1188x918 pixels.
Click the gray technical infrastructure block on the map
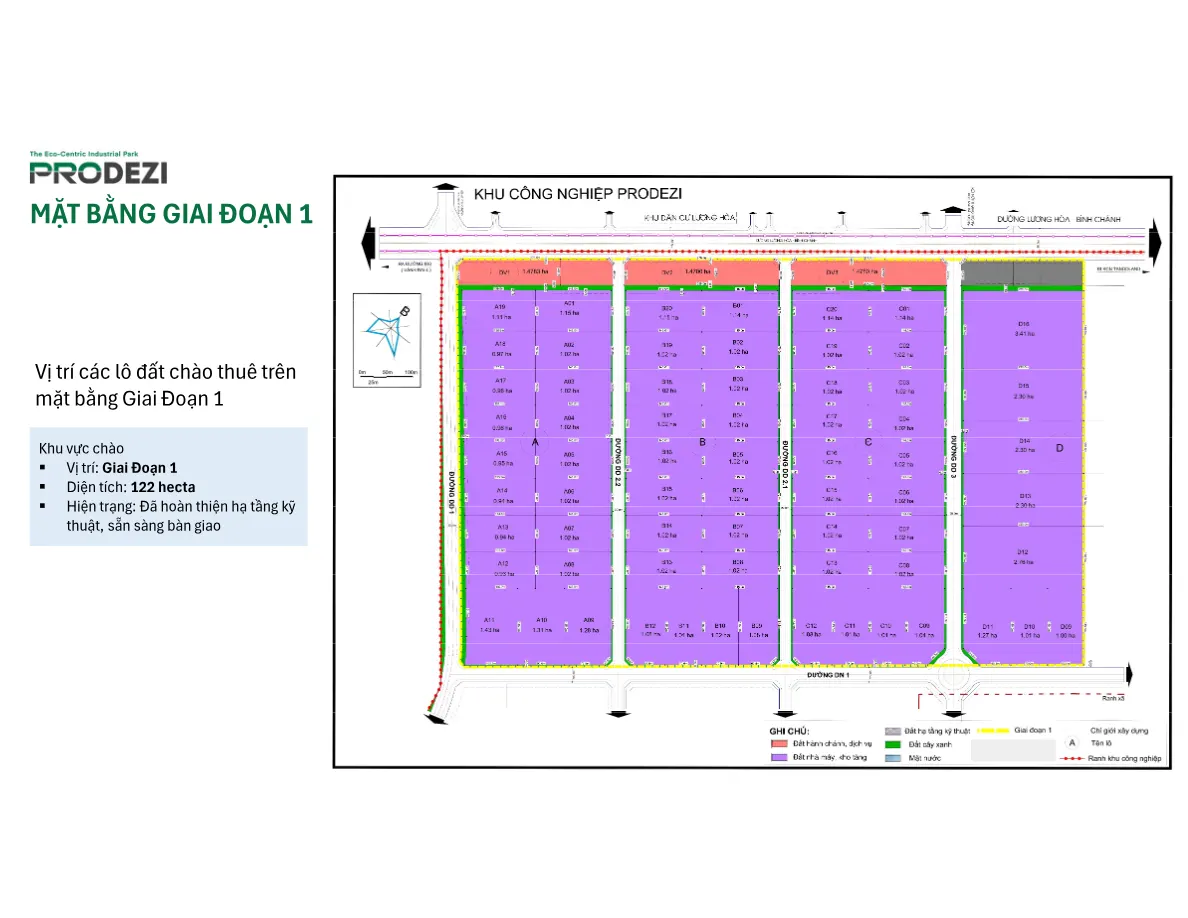click(1022, 273)
